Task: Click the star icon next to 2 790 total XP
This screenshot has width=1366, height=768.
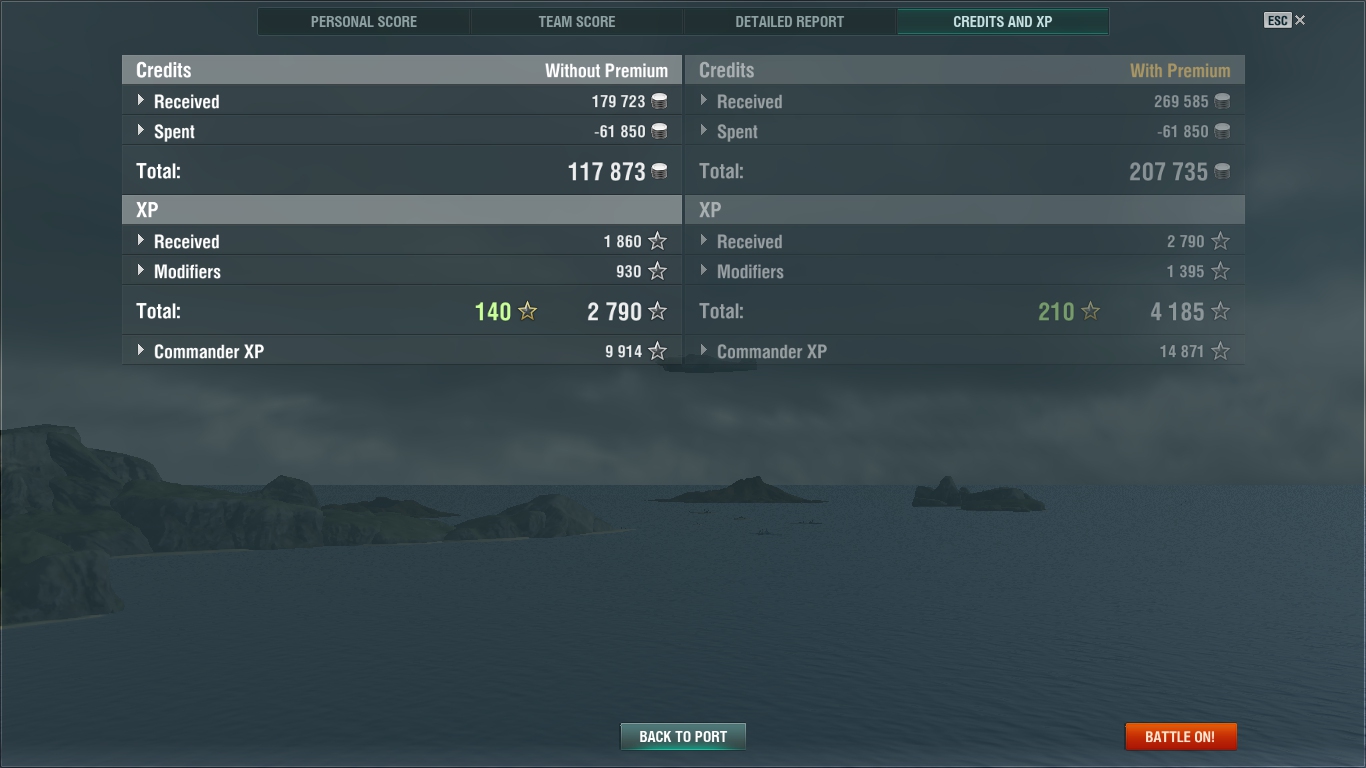Action: pos(657,311)
